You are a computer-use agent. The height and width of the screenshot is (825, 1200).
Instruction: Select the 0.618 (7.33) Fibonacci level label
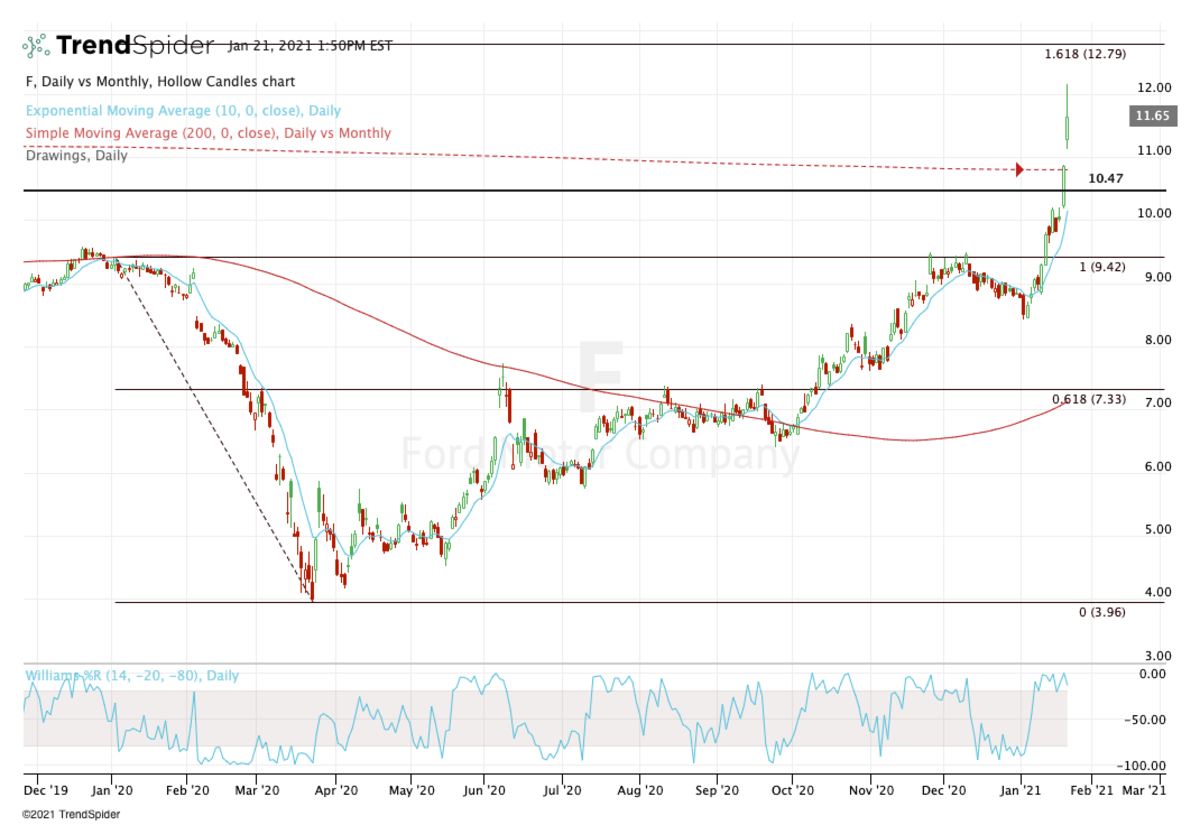pos(1088,400)
